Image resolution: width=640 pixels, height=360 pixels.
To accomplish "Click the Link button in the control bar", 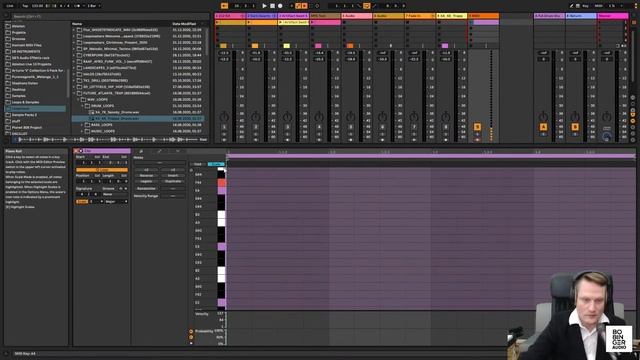I will [10, 6].
